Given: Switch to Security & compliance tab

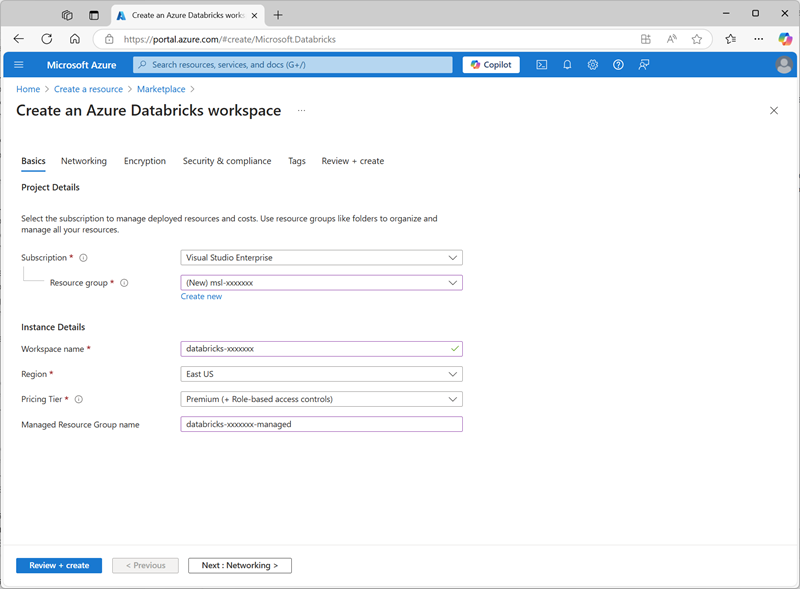Looking at the screenshot, I should coord(227,161).
